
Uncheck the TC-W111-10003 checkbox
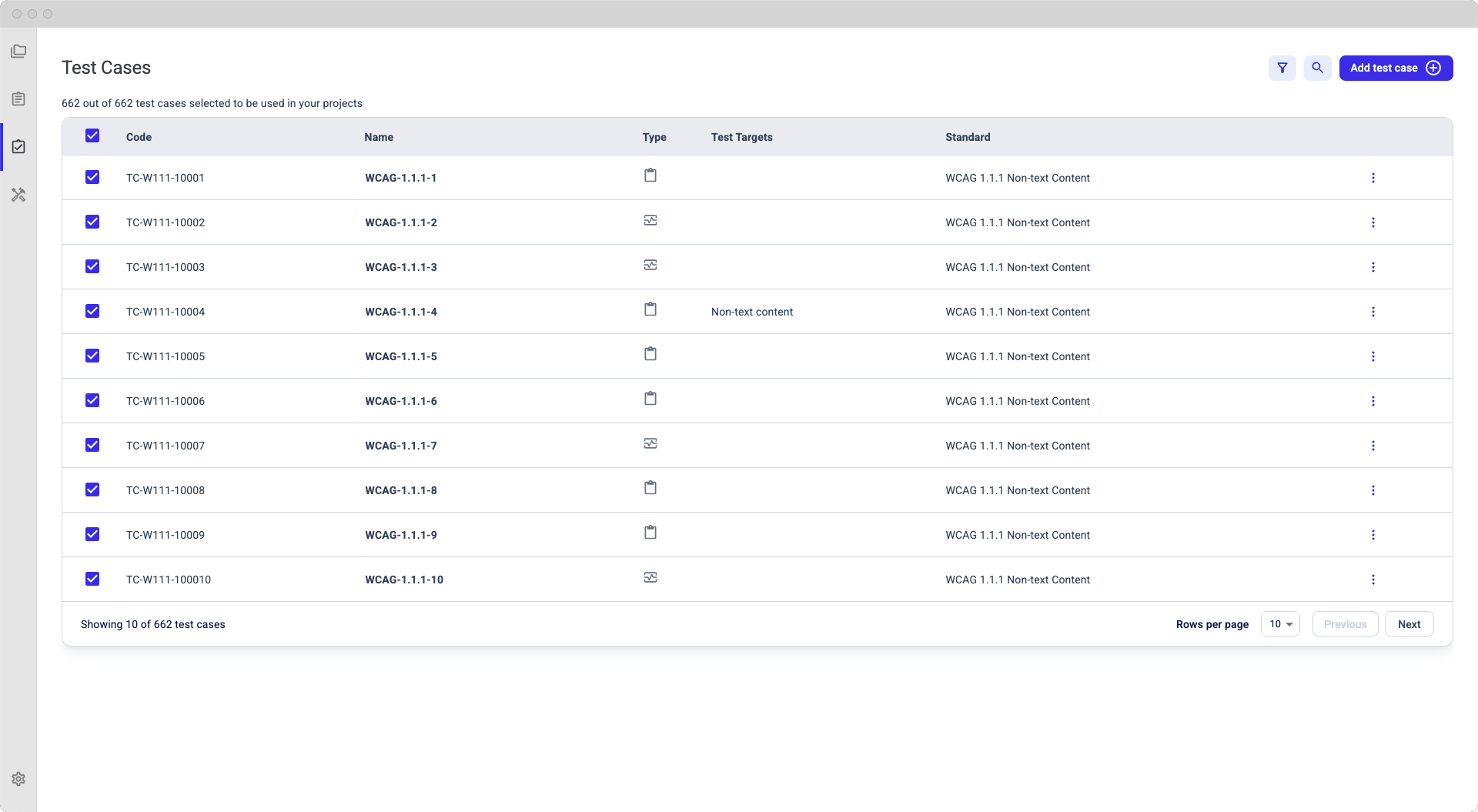[92, 266]
